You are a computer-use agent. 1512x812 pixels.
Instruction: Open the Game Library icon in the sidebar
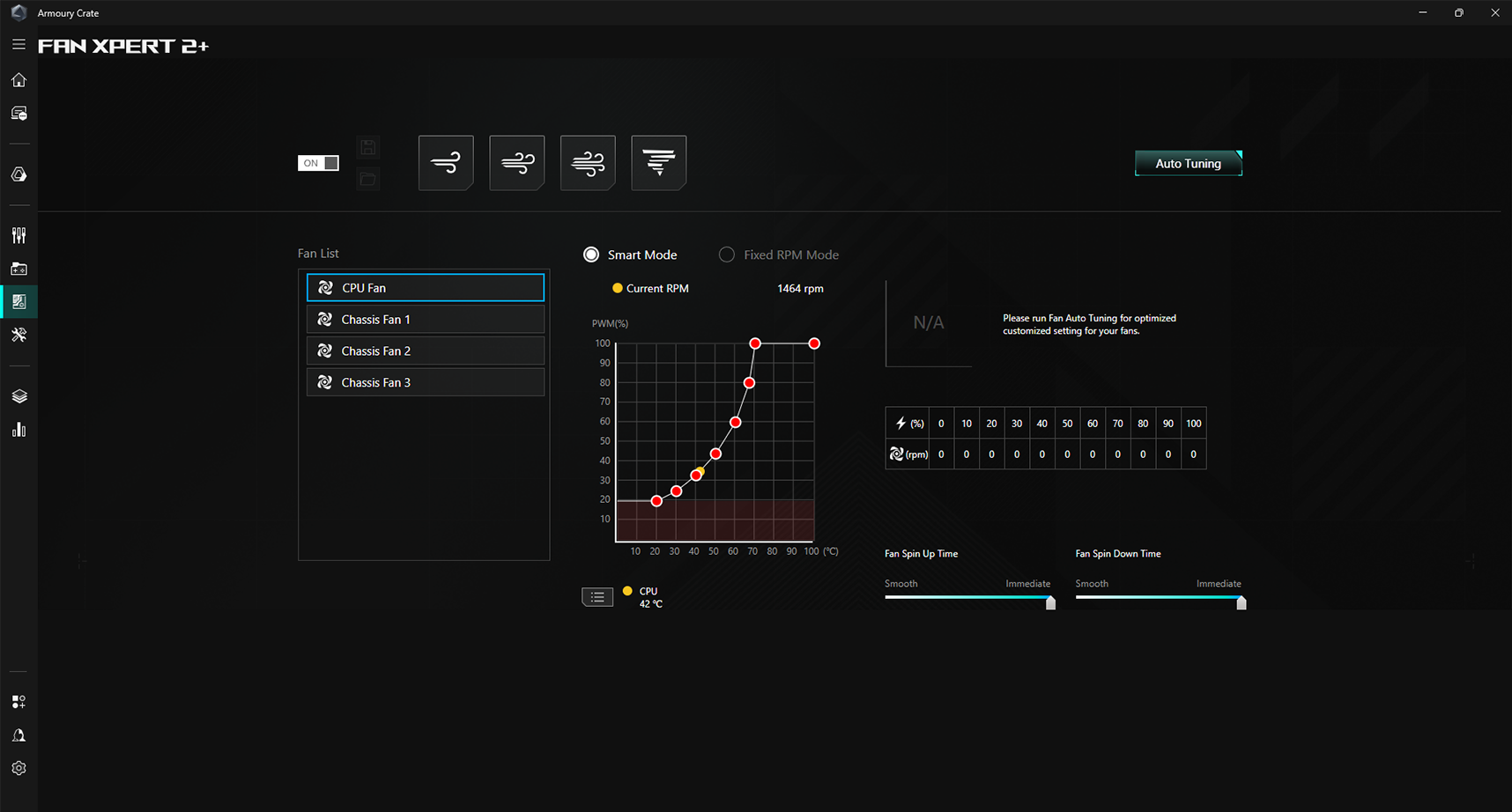pyautogui.click(x=19, y=269)
